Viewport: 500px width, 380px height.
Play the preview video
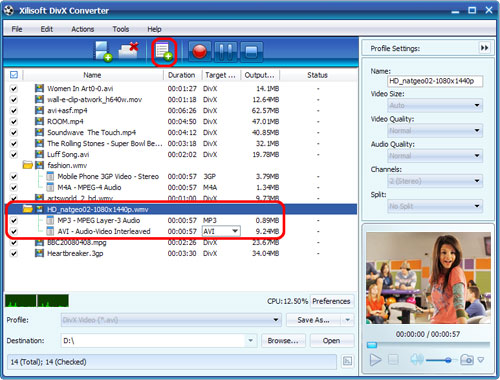point(375,360)
